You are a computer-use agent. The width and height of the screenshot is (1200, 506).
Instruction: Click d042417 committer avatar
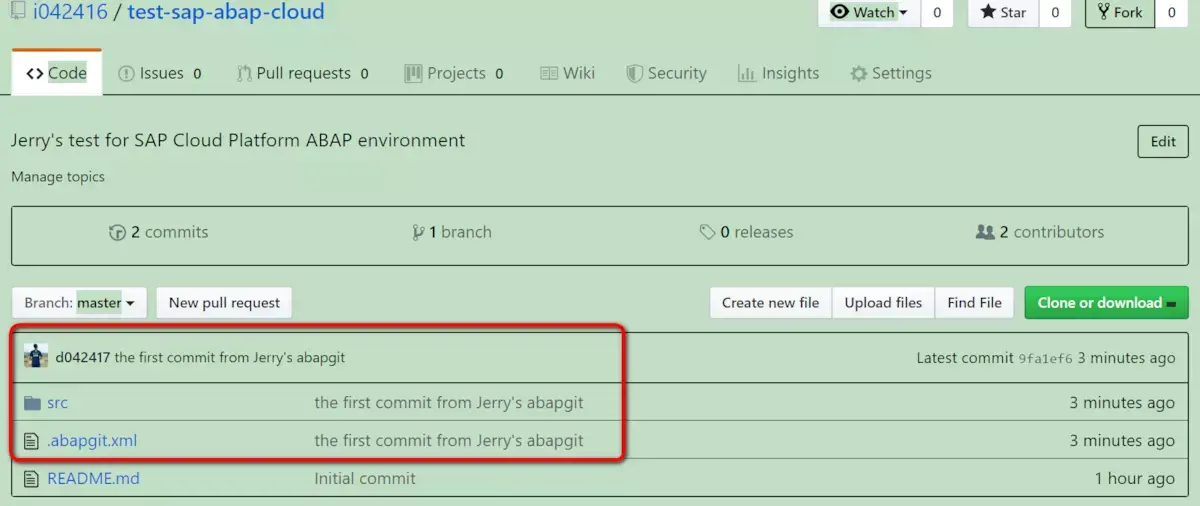(36, 357)
